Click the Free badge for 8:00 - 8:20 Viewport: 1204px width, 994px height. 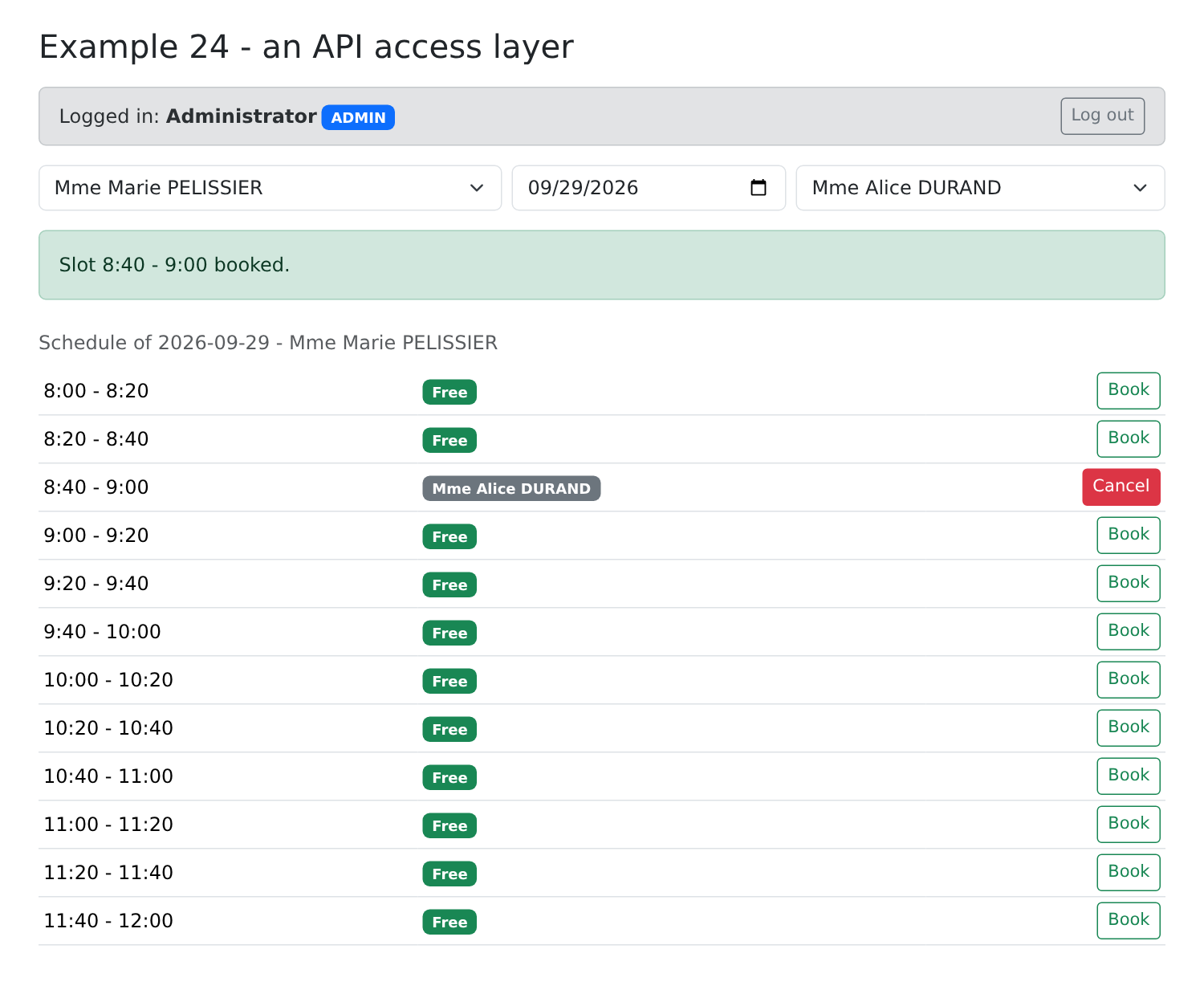(x=449, y=392)
